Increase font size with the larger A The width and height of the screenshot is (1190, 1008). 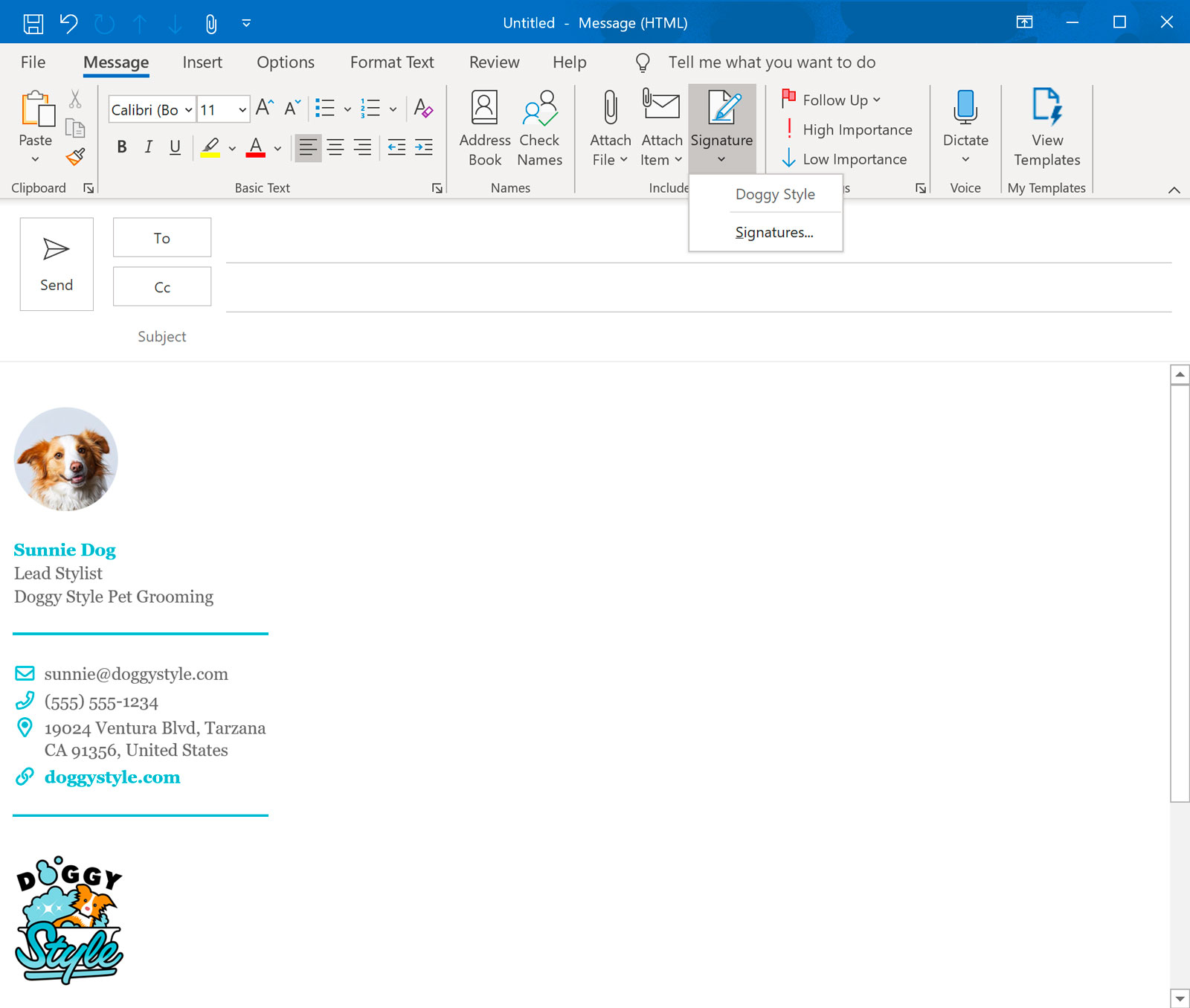point(264,108)
